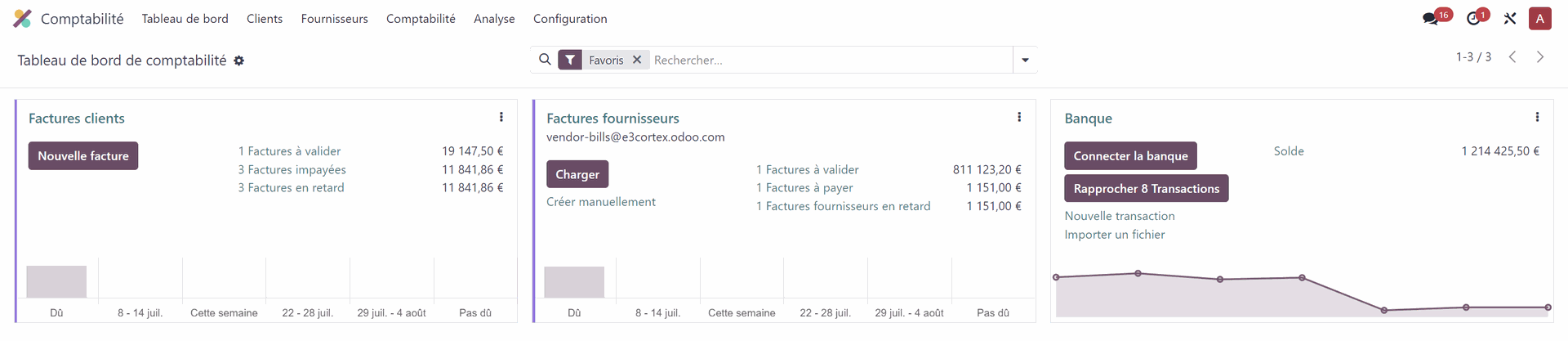Click Rapprocher 8 Transactions button
This screenshot has height=341, width=1568.
pos(1146,189)
